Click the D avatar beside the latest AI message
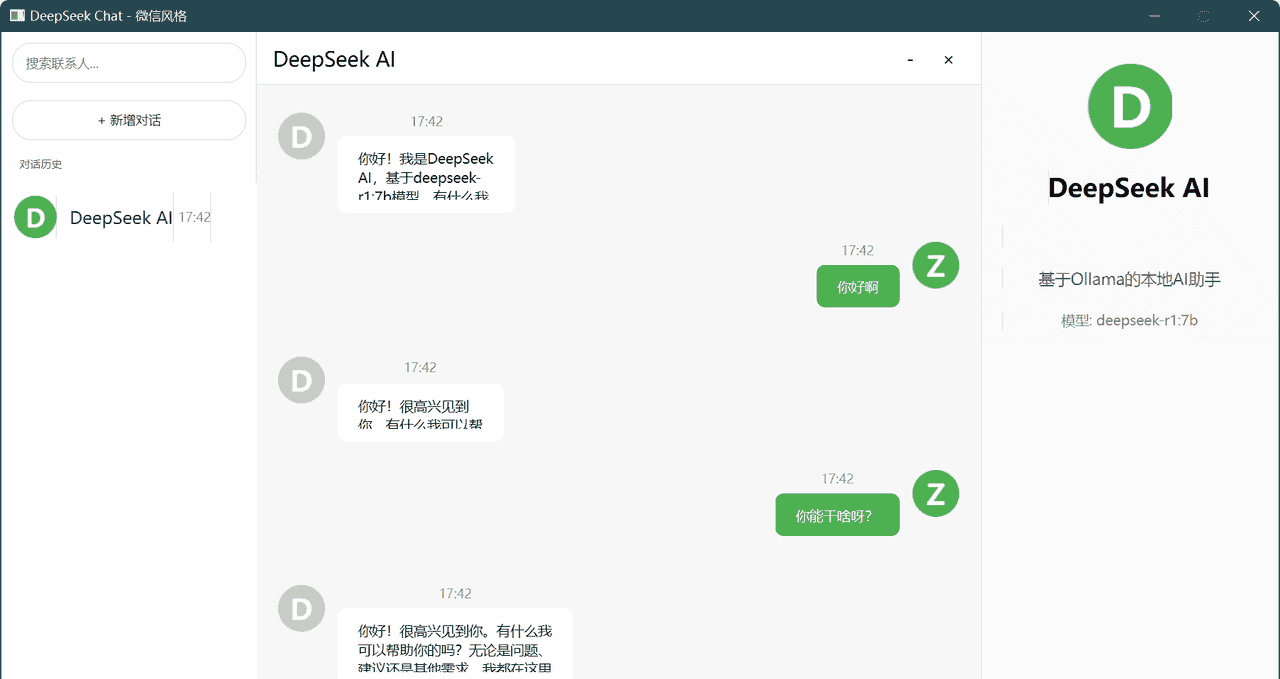The image size is (1280, 679). [x=301, y=608]
